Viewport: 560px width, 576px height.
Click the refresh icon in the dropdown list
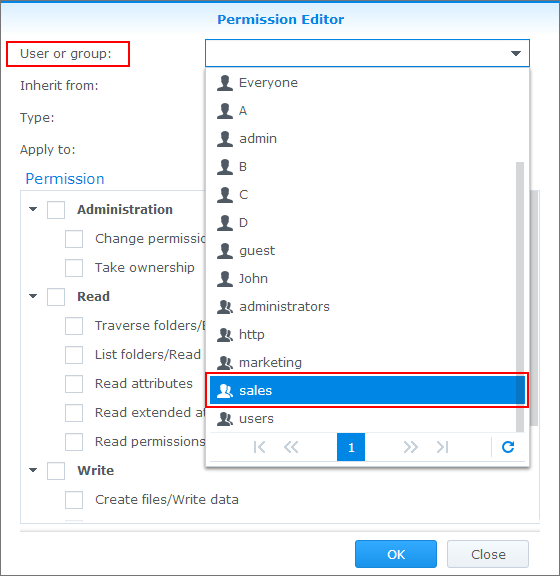508,447
